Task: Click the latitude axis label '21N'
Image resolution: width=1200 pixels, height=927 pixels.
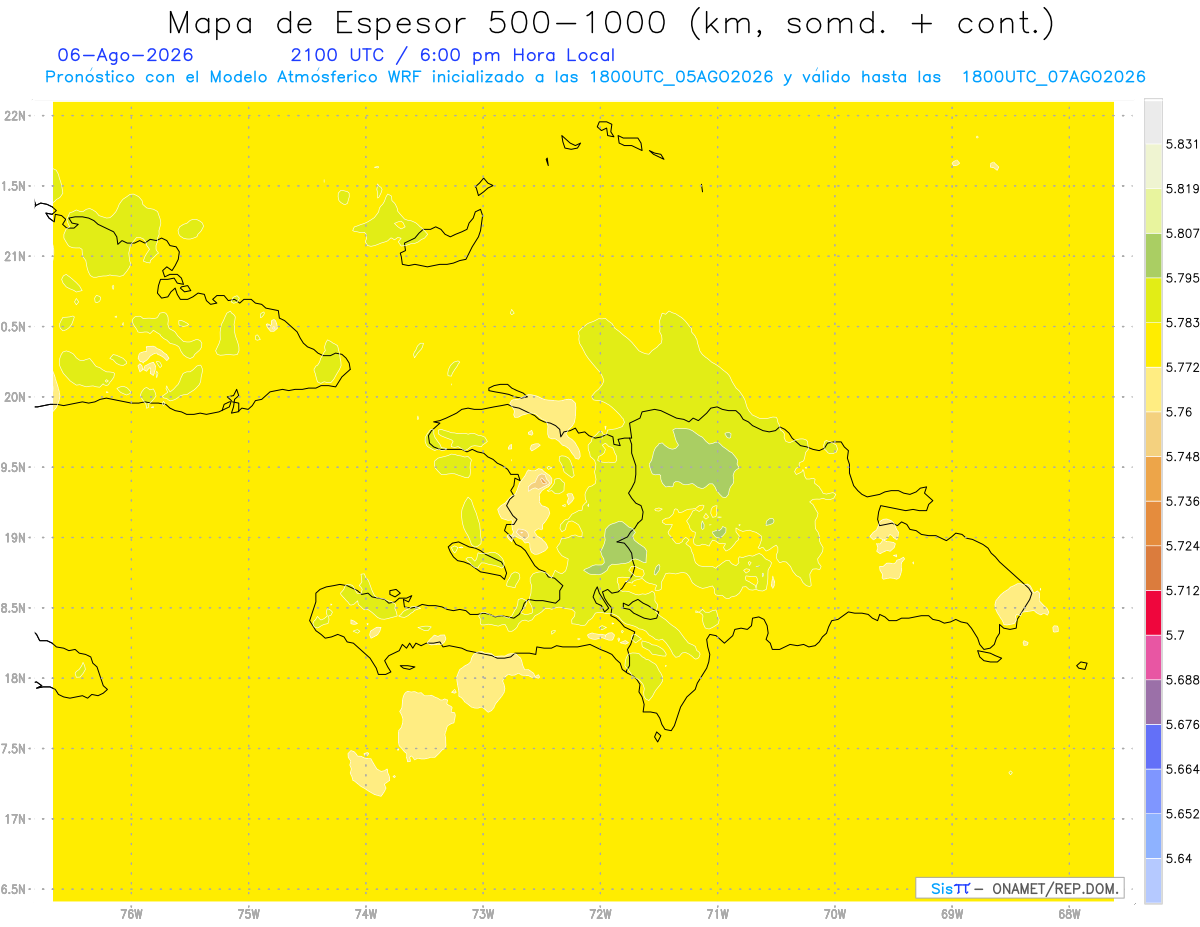Action: [x=17, y=257]
